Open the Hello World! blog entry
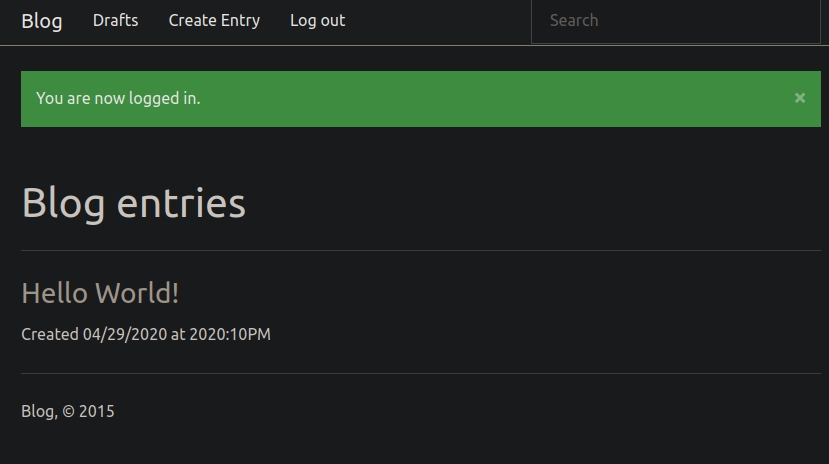The image size is (829, 464). 100,293
